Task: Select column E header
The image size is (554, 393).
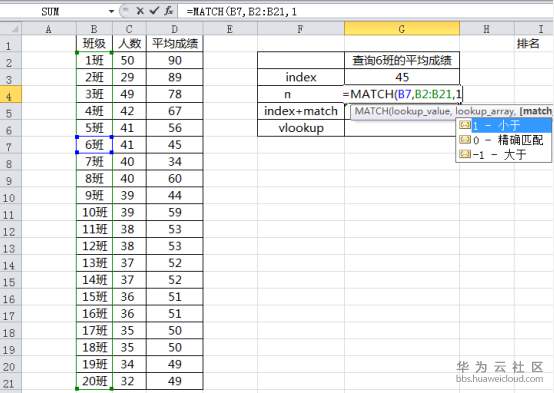Action: [x=230, y=29]
